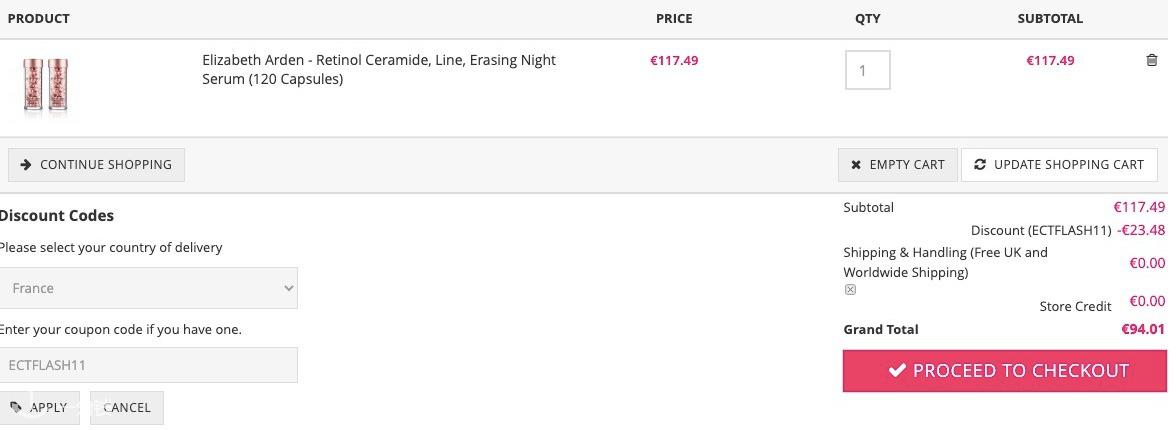Apply the ECTFLASH11 coupon code

39,407
